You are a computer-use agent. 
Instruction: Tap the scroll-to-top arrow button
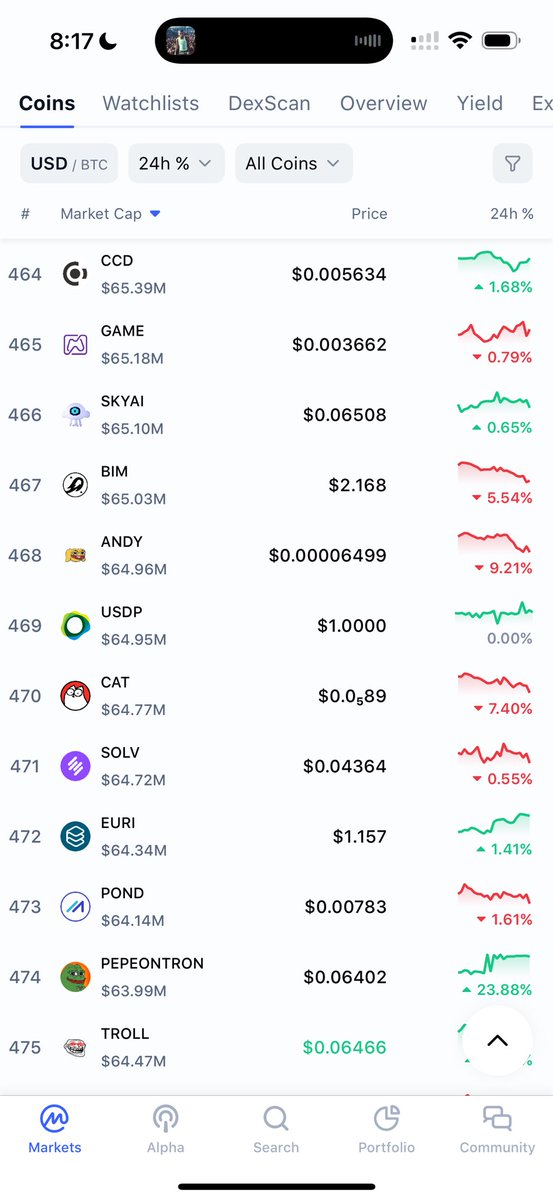pos(497,1041)
